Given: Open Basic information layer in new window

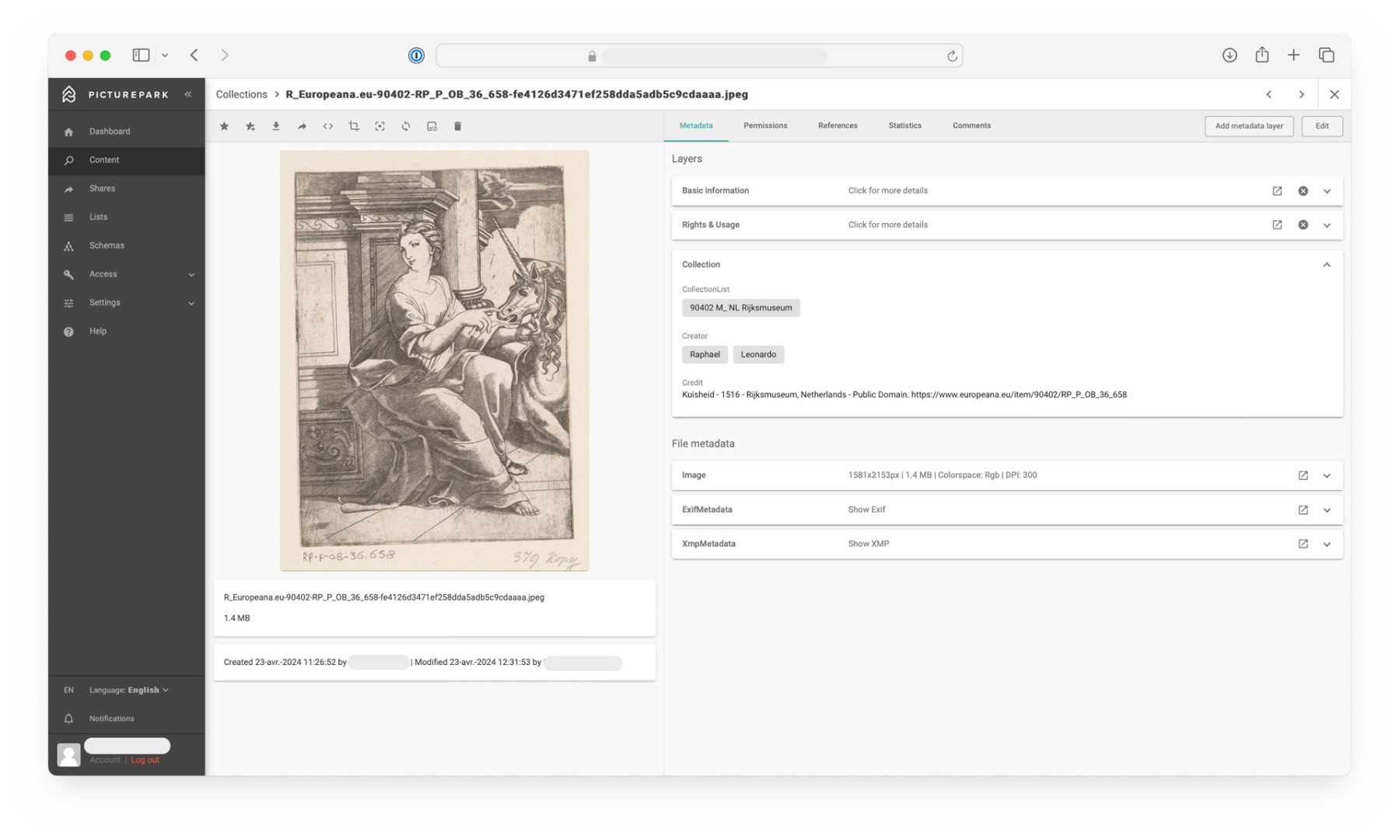Looking at the screenshot, I should click(1277, 191).
